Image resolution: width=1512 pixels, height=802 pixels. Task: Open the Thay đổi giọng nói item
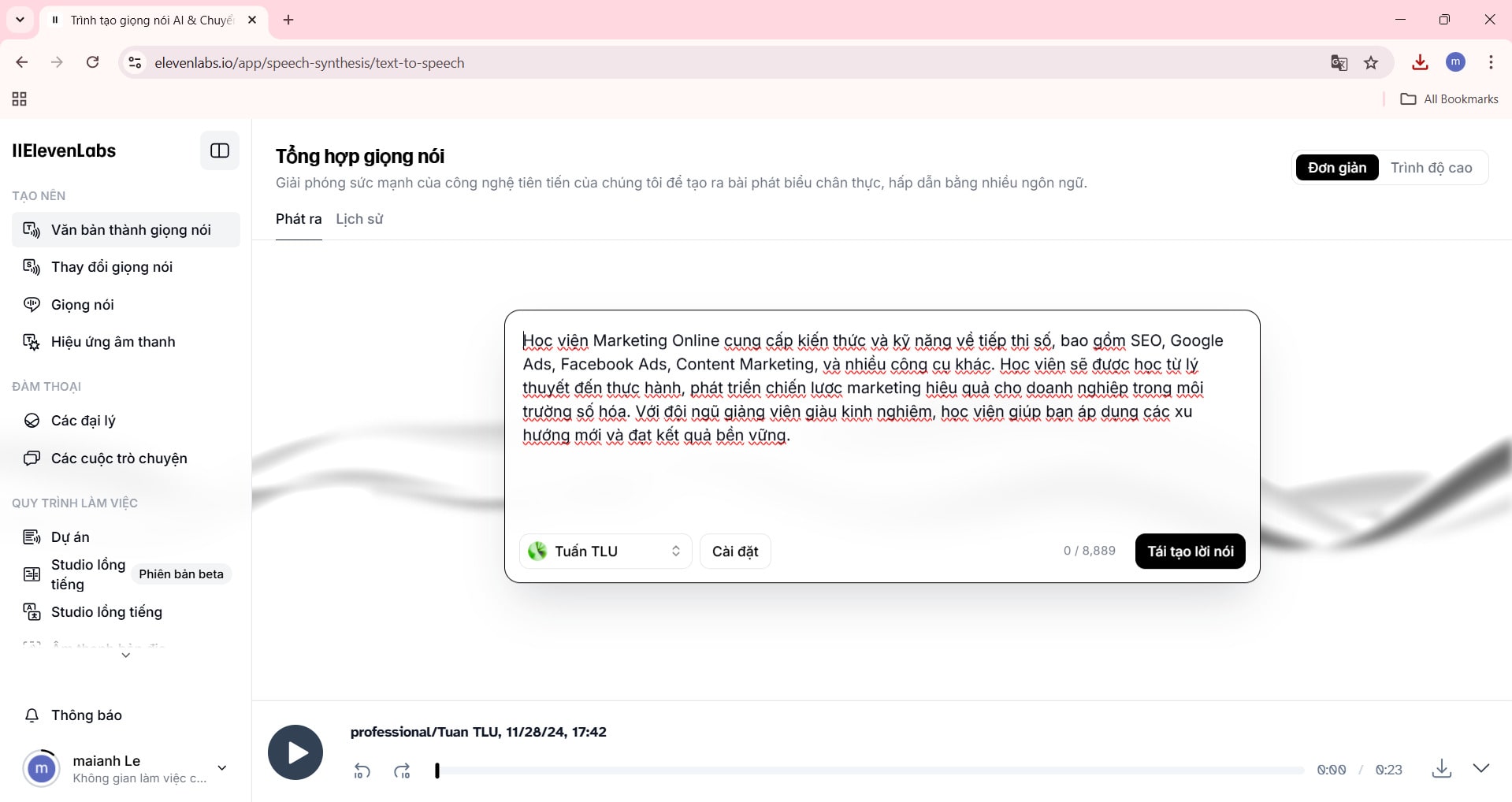(126, 267)
